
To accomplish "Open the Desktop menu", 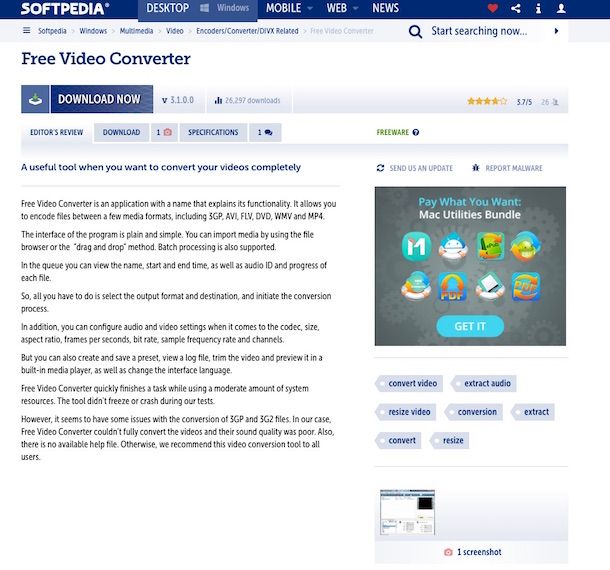I will [x=167, y=8].
